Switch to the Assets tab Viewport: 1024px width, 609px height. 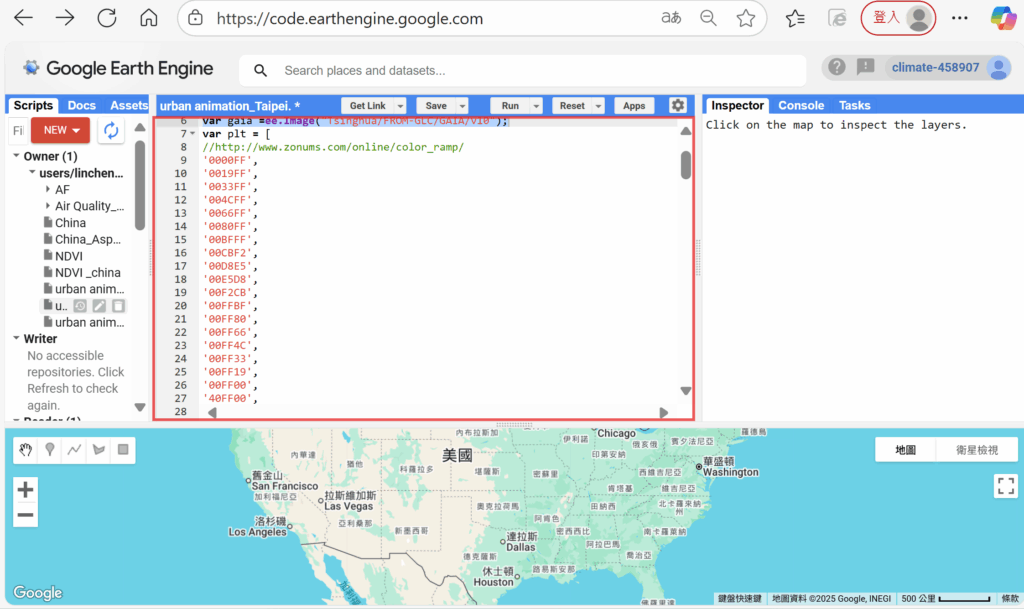click(x=129, y=105)
